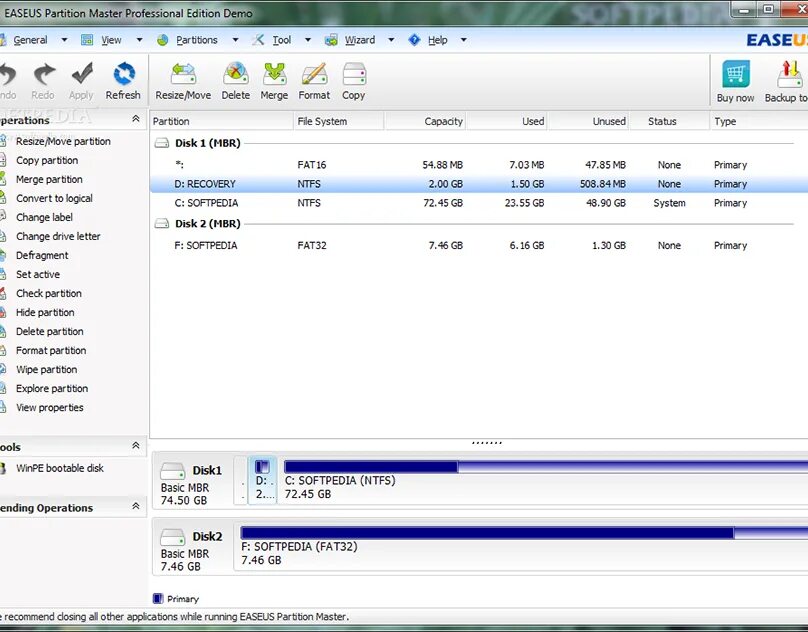Select Defragment operation

(42, 256)
